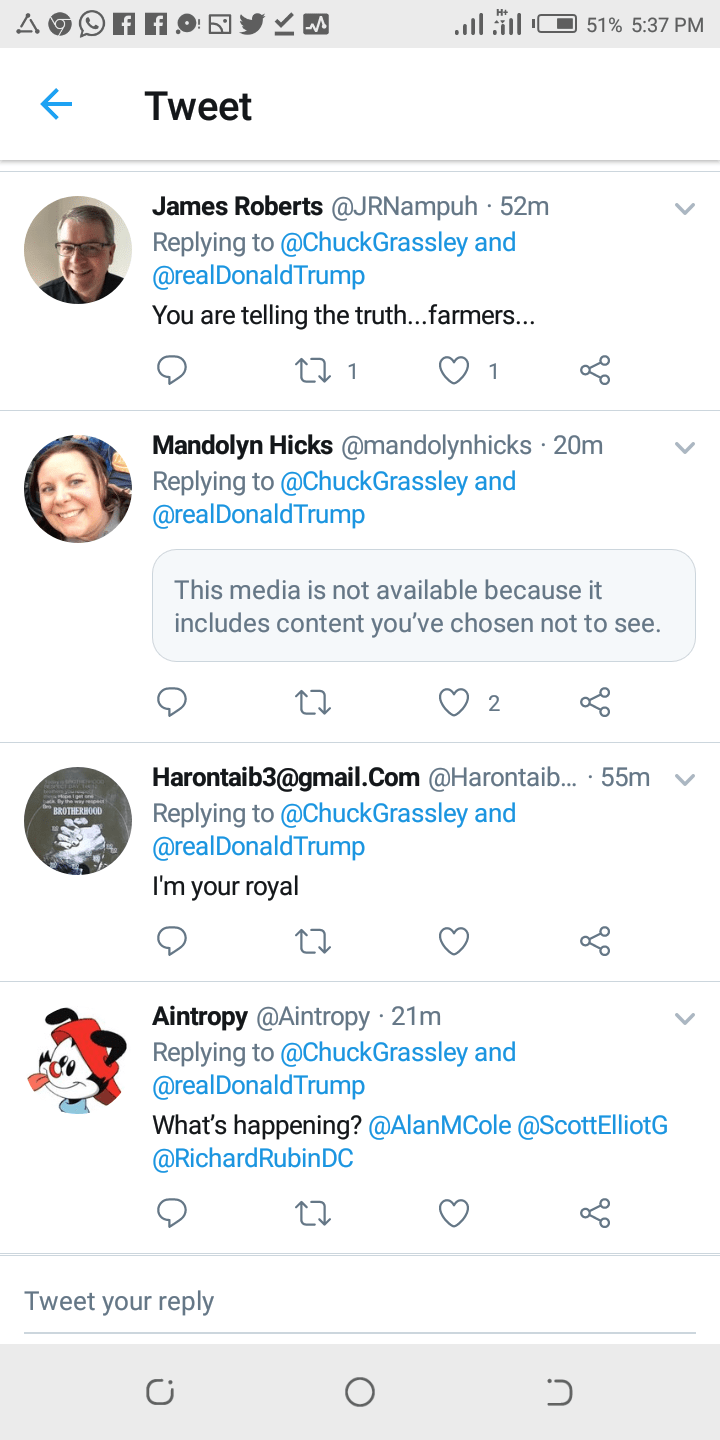The height and width of the screenshot is (1440, 720).
Task: Retweet the "I'm your royal" tweet
Action: pos(313,941)
